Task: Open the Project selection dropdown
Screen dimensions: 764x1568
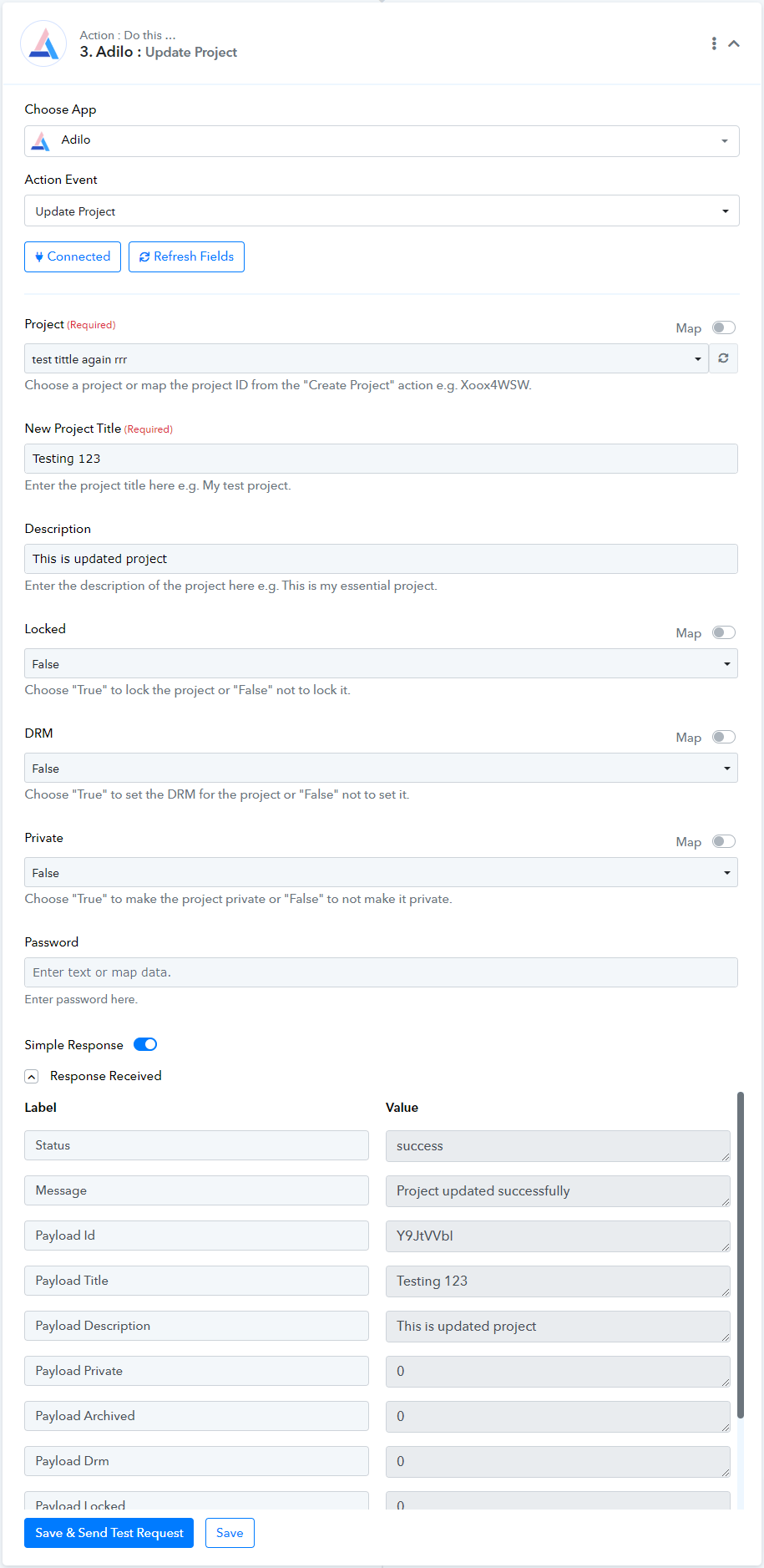Action: (x=367, y=358)
